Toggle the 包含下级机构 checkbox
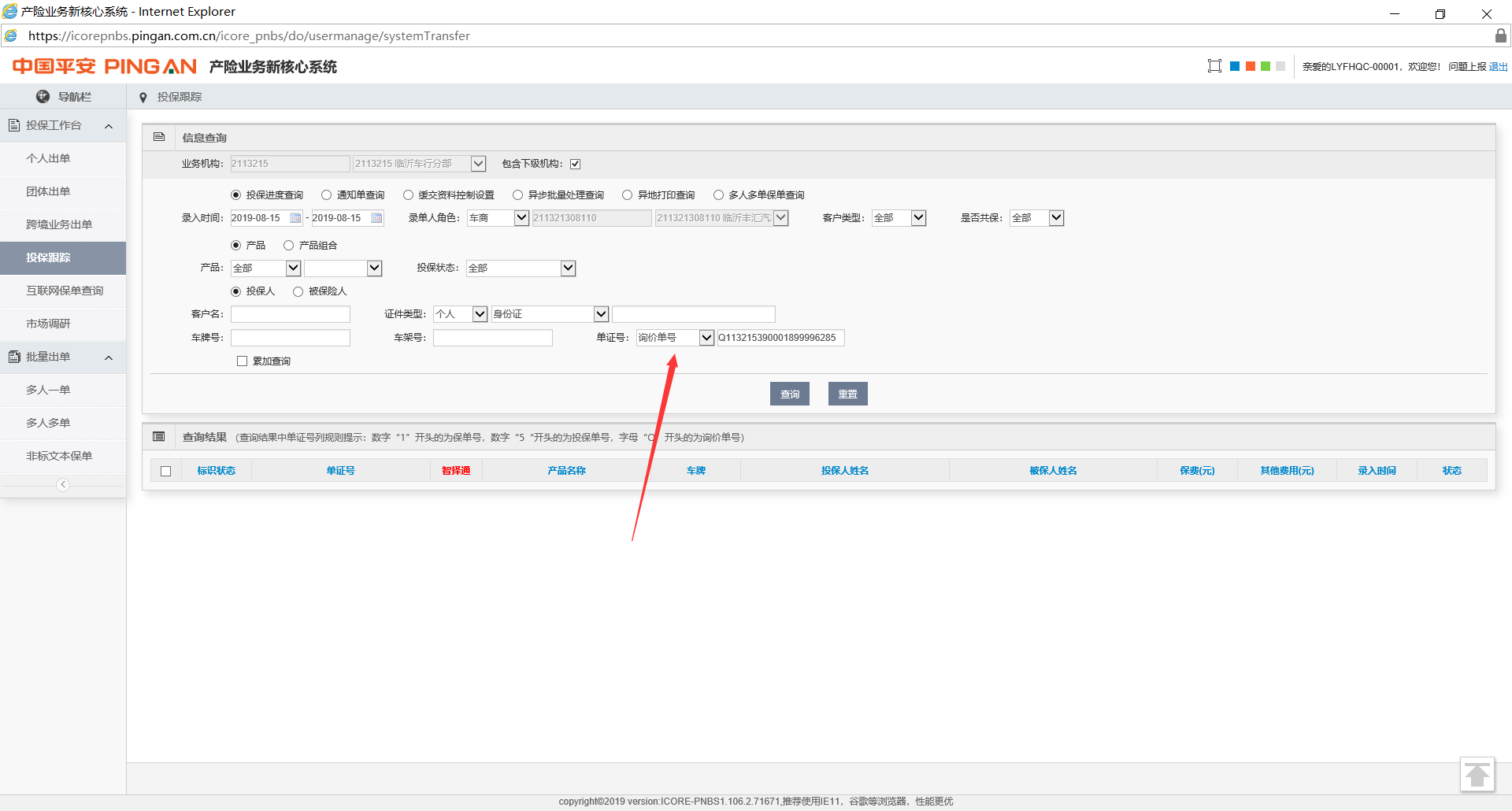 (x=575, y=164)
